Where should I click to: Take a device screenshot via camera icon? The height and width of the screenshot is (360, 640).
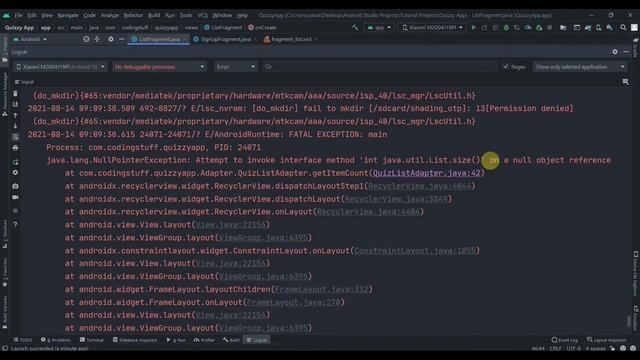point(16,186)
